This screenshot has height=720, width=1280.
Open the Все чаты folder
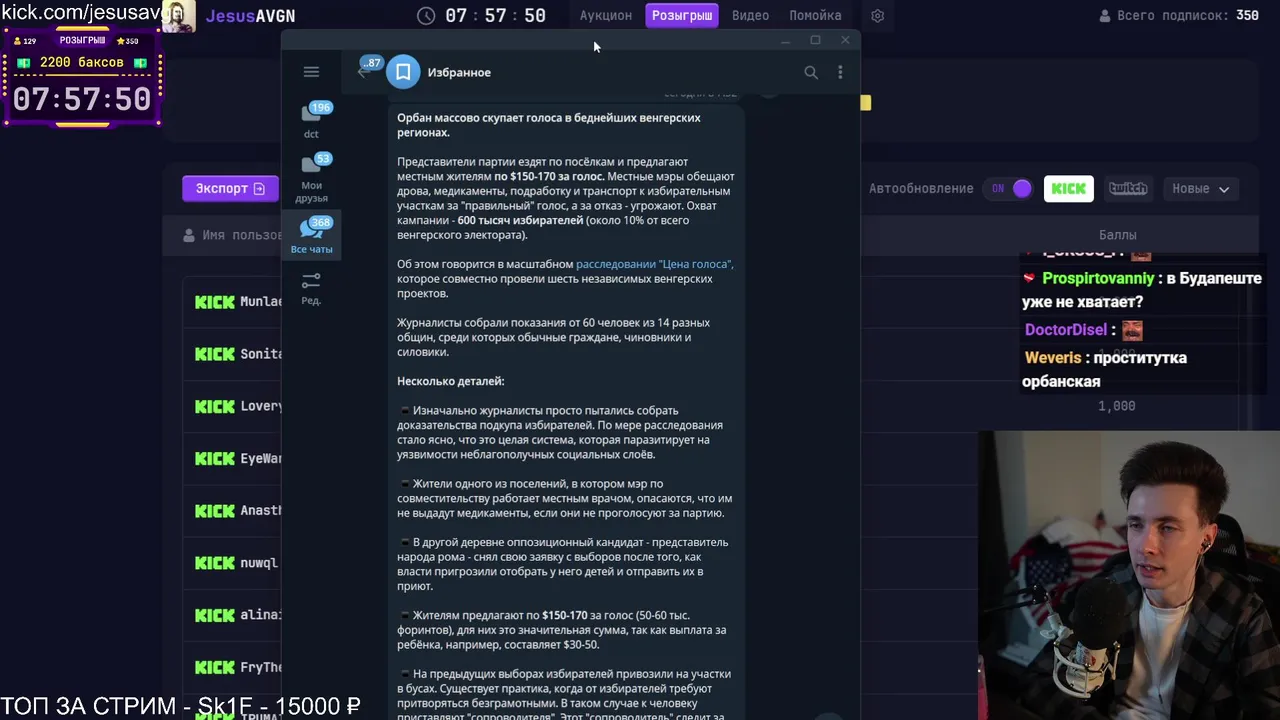point(311,237)
